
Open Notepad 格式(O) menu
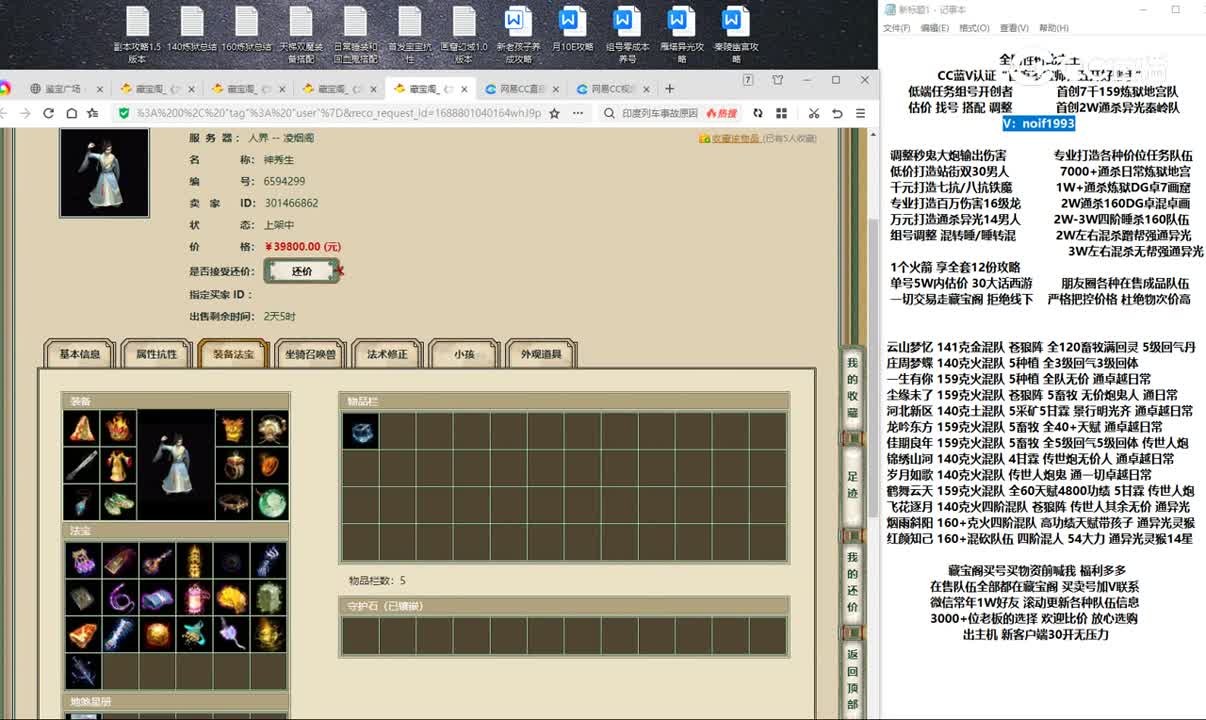974,28
